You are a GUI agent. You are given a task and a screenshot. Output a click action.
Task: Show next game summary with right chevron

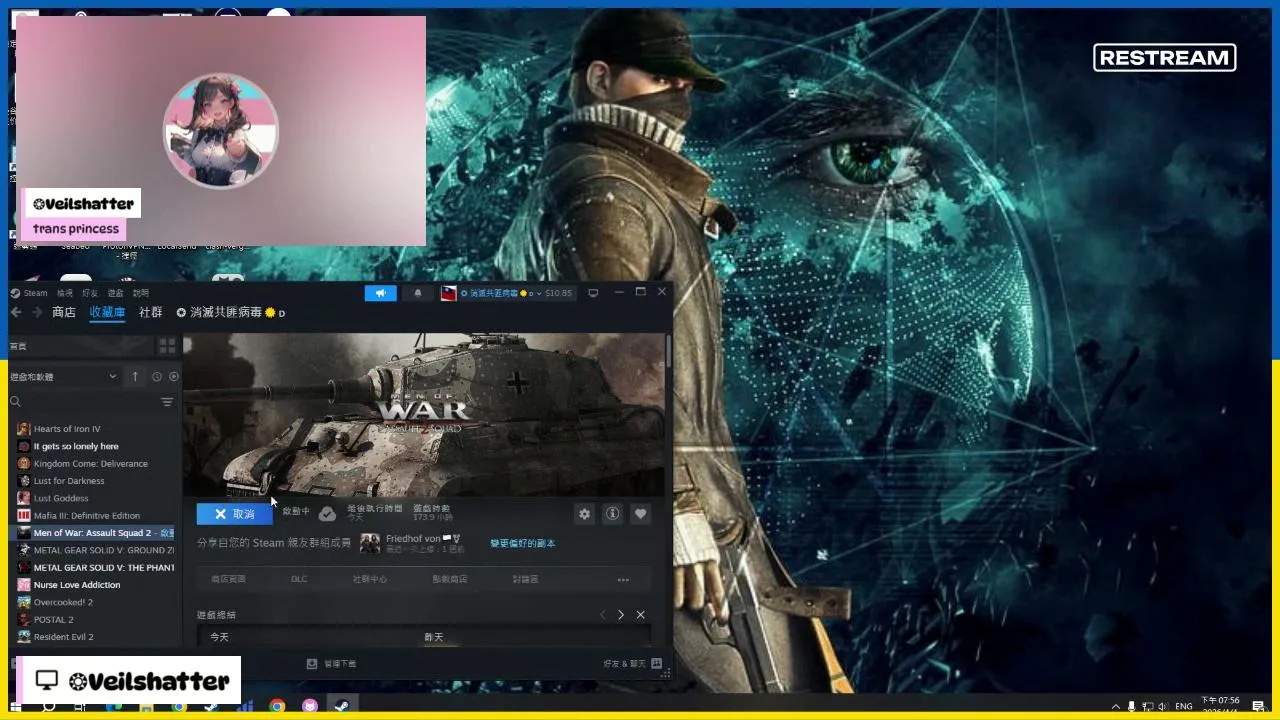click(621, 614)
